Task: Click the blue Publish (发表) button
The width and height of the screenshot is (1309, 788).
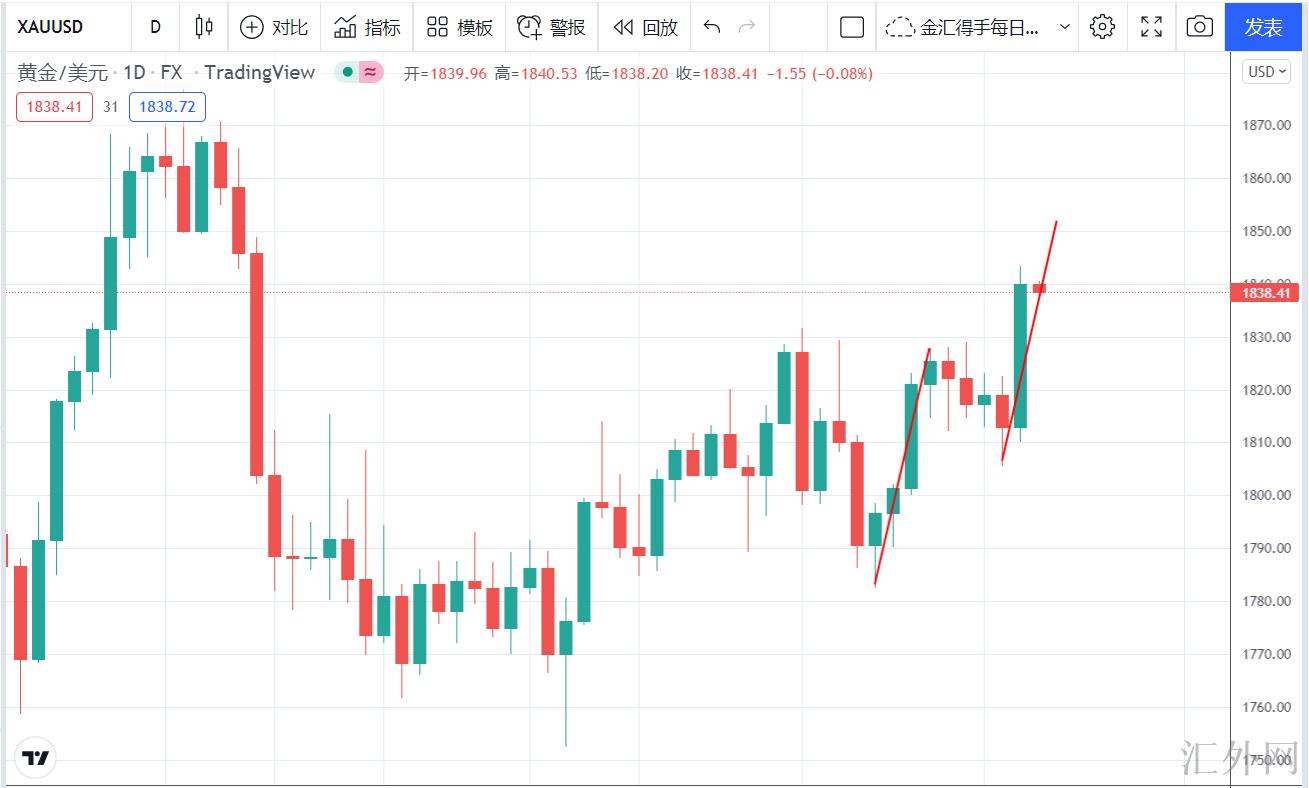Action: pyautogui.click(x=1263, y=27)
